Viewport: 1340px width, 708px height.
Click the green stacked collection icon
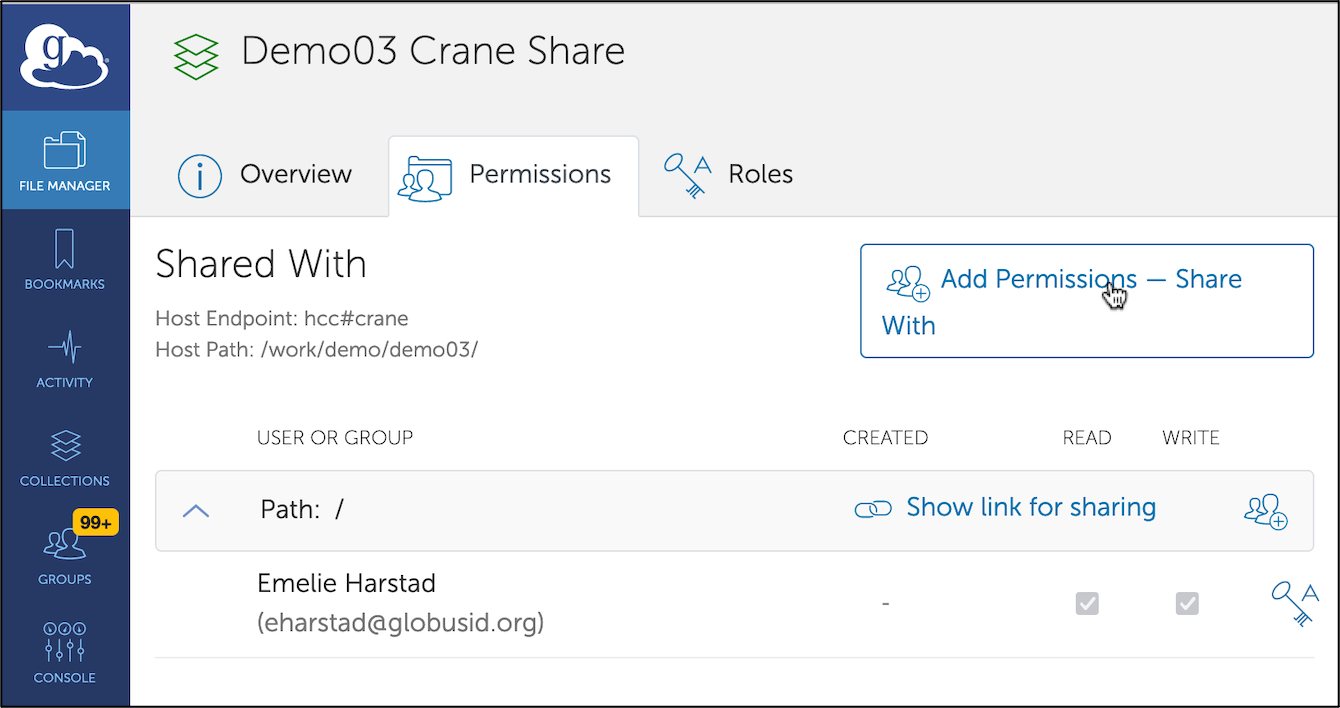(x=196, y=55)
